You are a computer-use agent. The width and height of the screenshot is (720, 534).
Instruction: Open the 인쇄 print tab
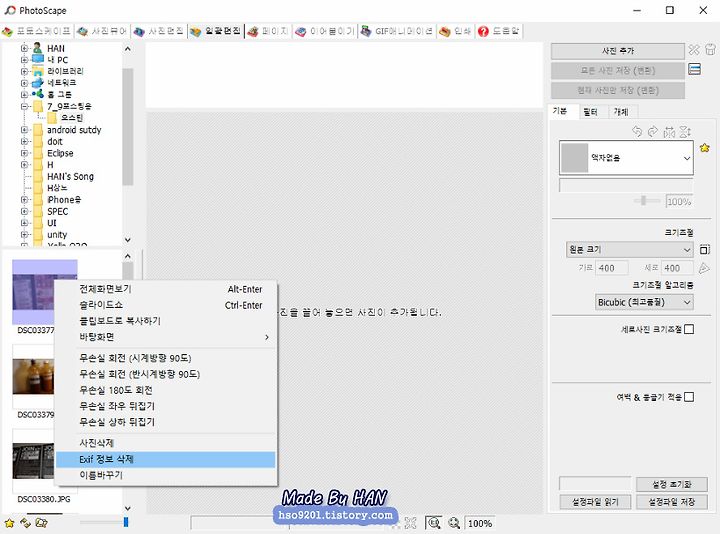click(x=456, y=31)
